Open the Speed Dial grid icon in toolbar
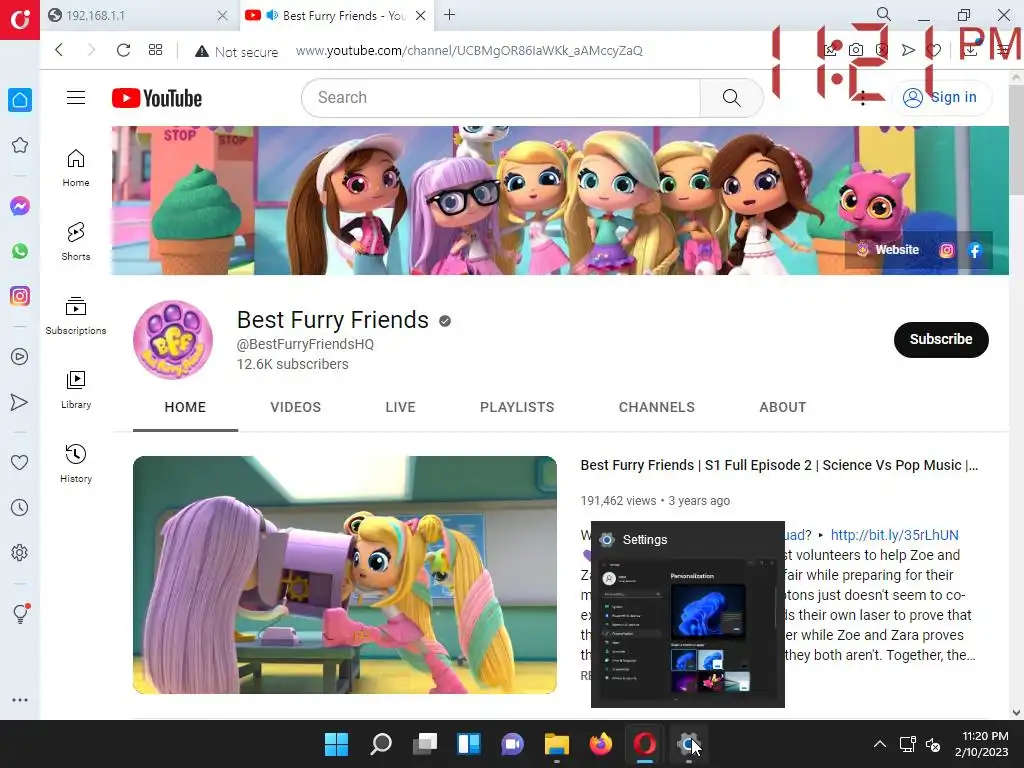 (155, 50)
